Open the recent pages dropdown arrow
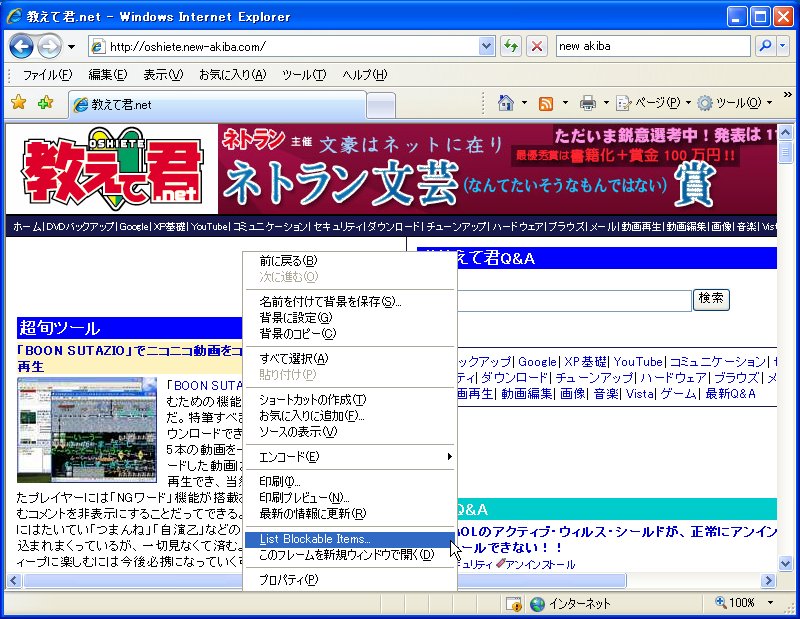The width and height of the screenshot is (800, 619). point(71,47)
